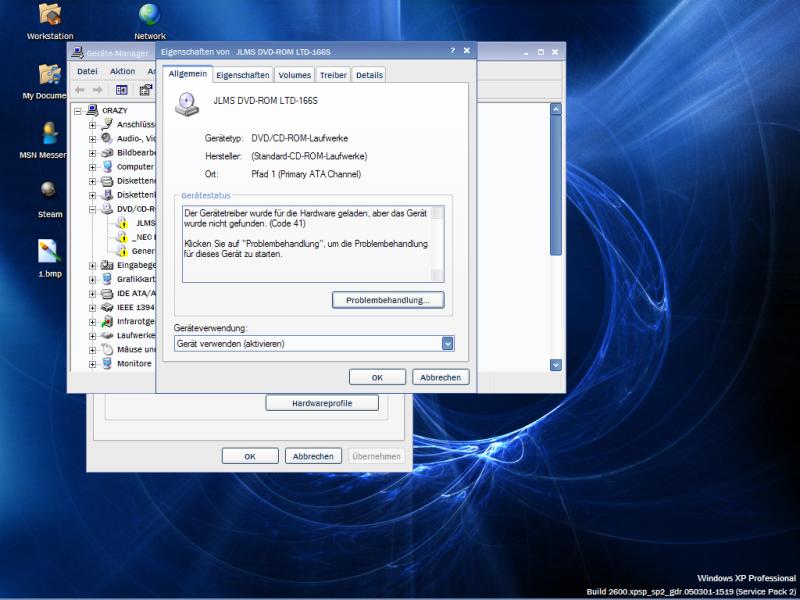The width and height of the screenshot is (800, 600).
Task: Click the Properties toolbar icon in Geräte-Manager
Action: click(x=146, y=90)
